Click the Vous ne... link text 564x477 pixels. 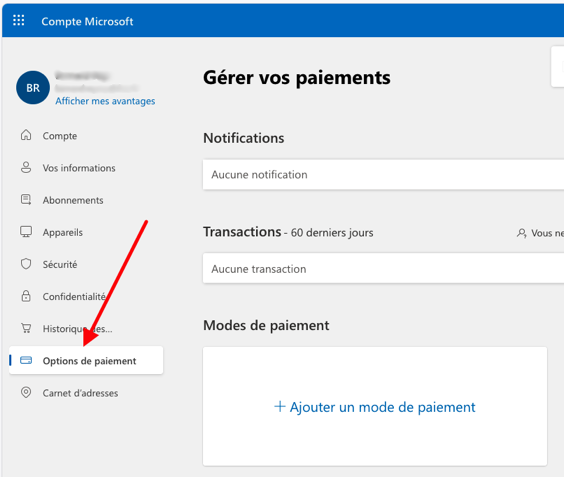[547, 233]
